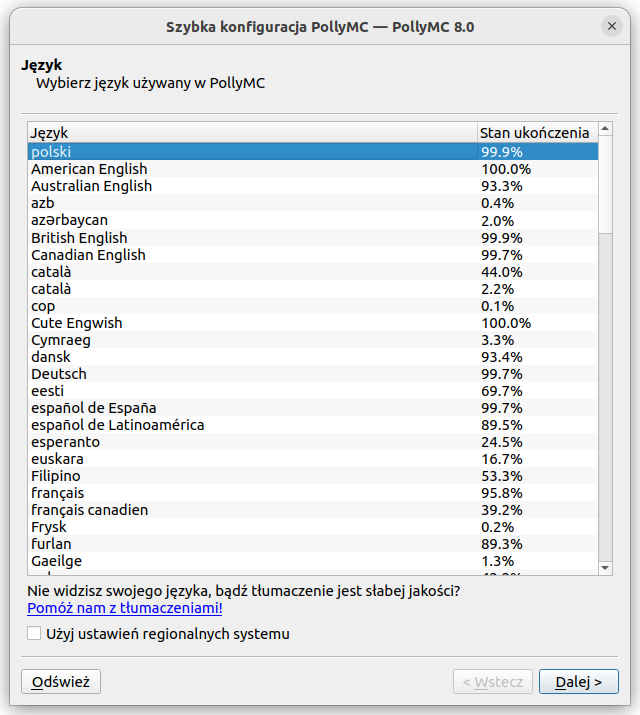Select Cute Engwish language entry
640x715 pixels.
pos(77,323)
